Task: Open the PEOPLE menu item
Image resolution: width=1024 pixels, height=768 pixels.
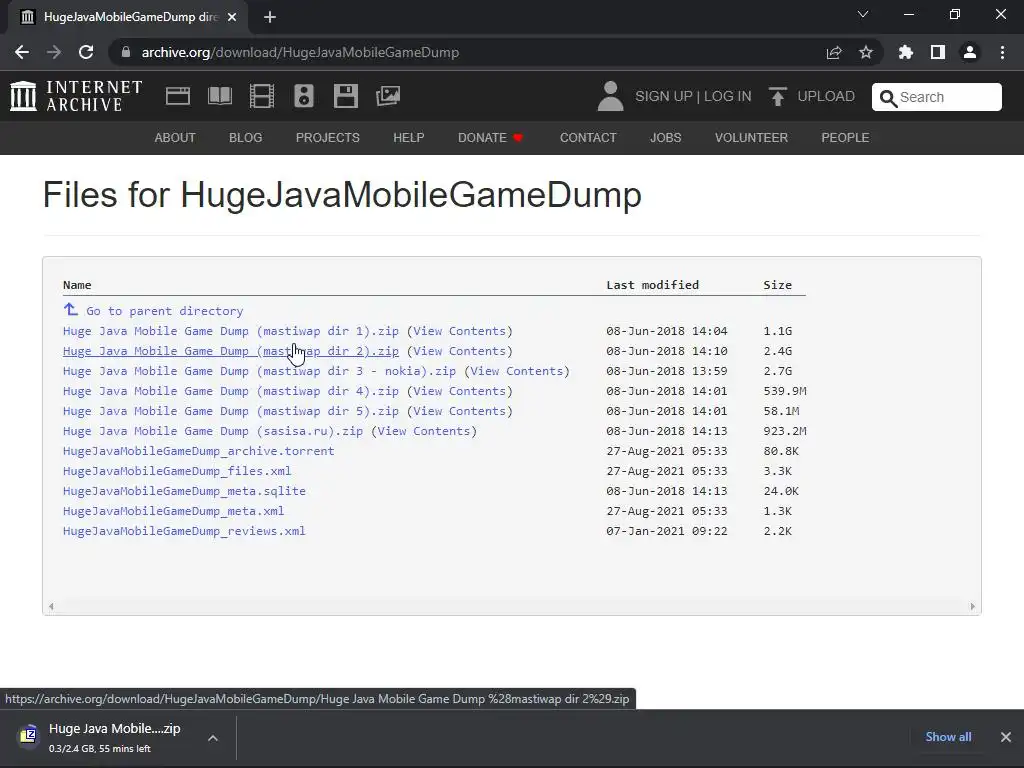Action: tap(845, 138)
